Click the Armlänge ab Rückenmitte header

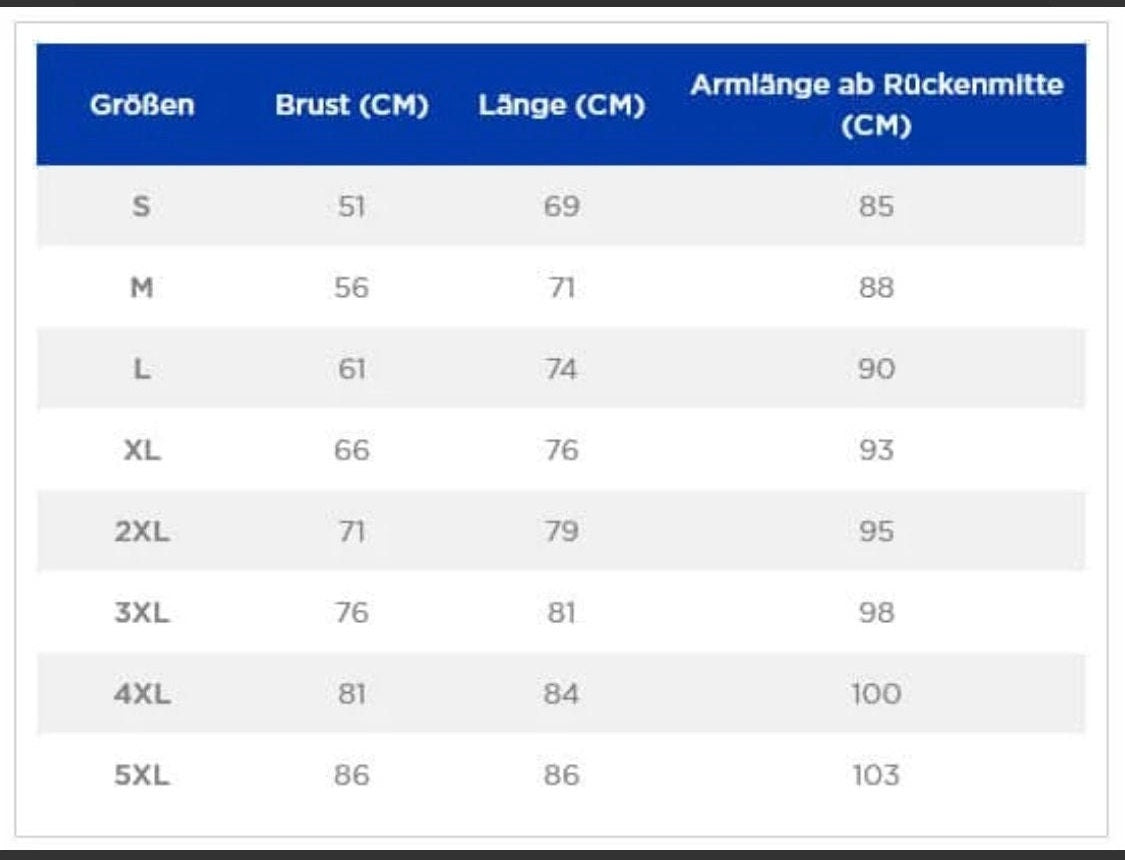(x=877, y=105)
